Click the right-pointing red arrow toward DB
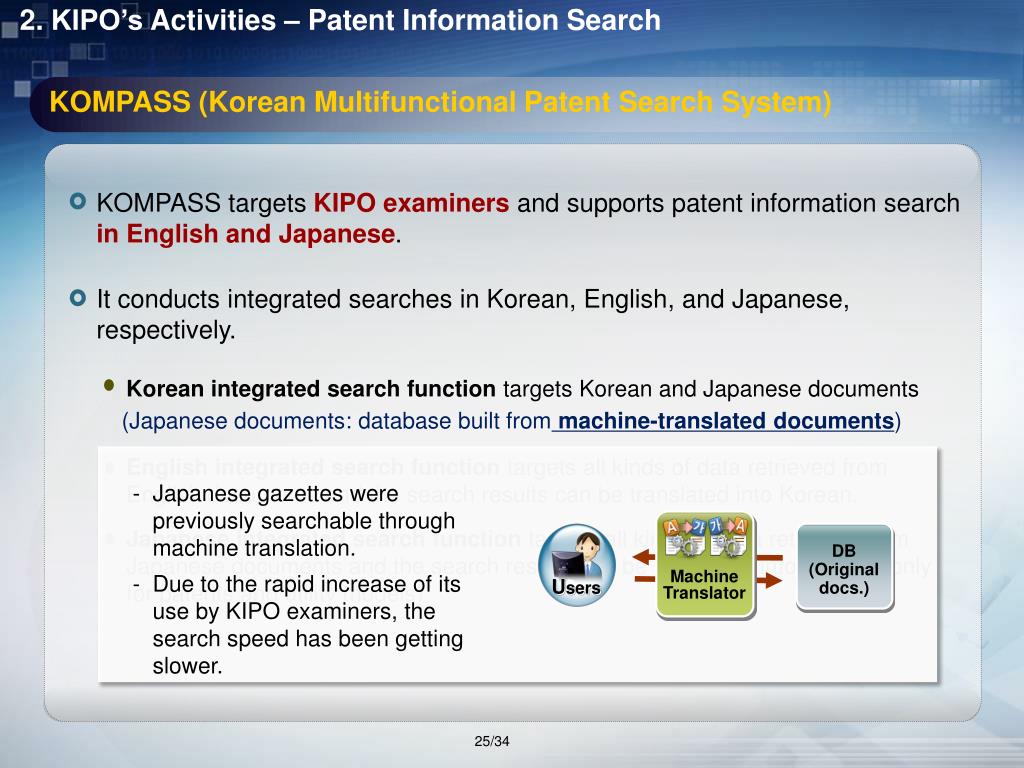The height and width of the screenshot is (768, 1024). coord(769,579)
